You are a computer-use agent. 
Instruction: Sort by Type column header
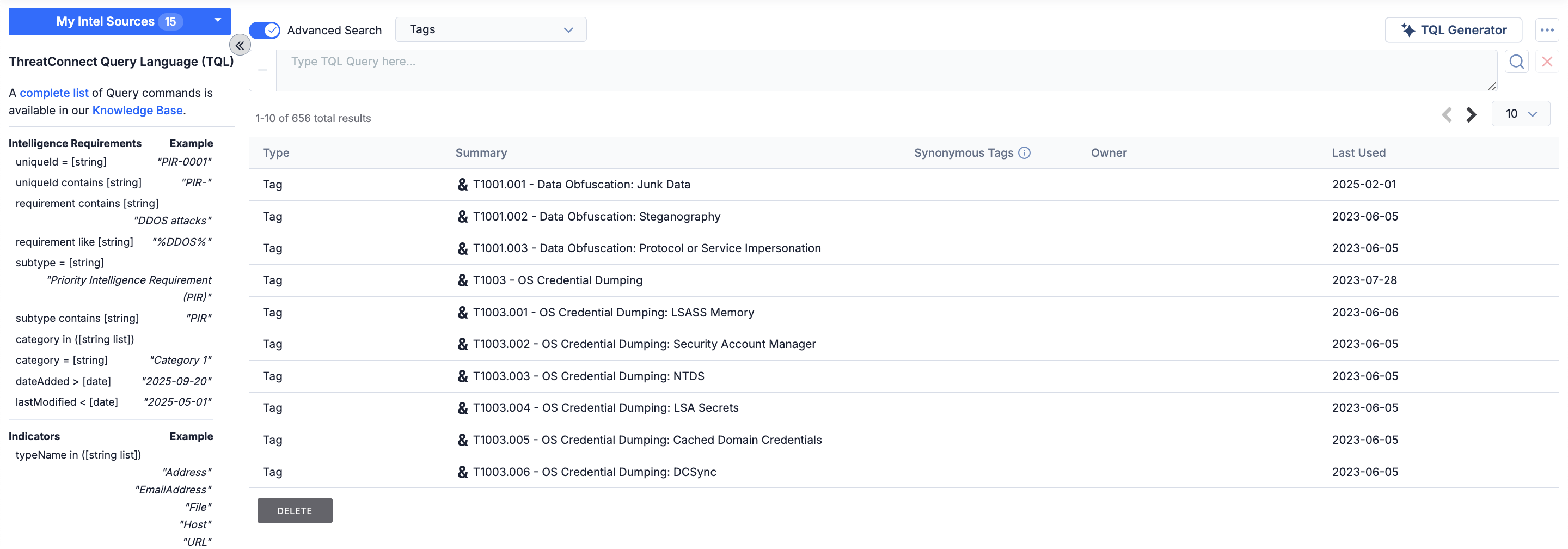click(275, 152)
